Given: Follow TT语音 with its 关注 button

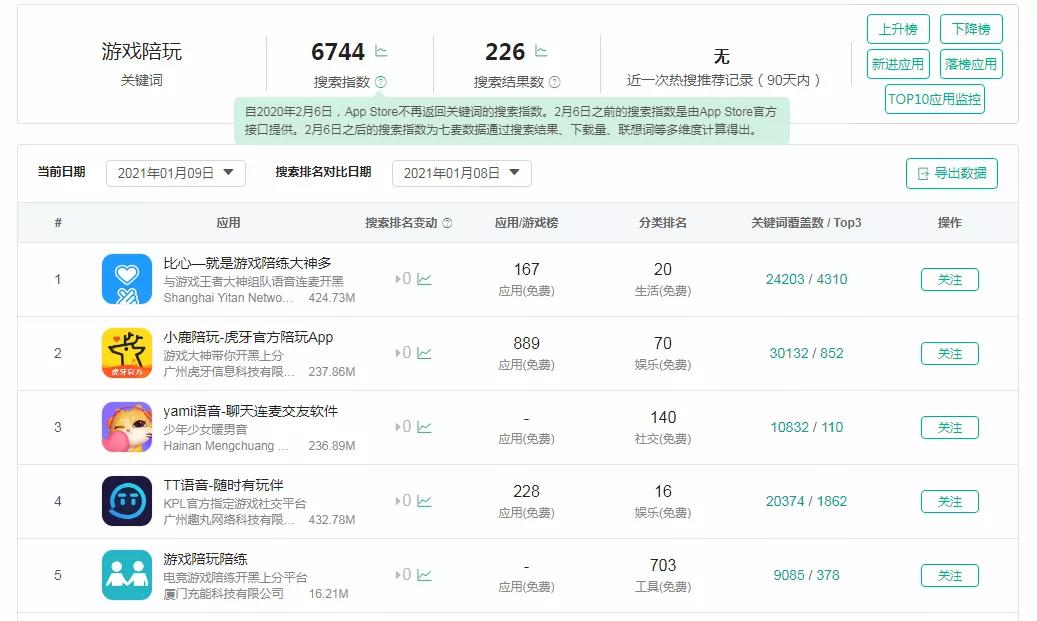Looking at the screenshot, I should (x=950, y=502).
